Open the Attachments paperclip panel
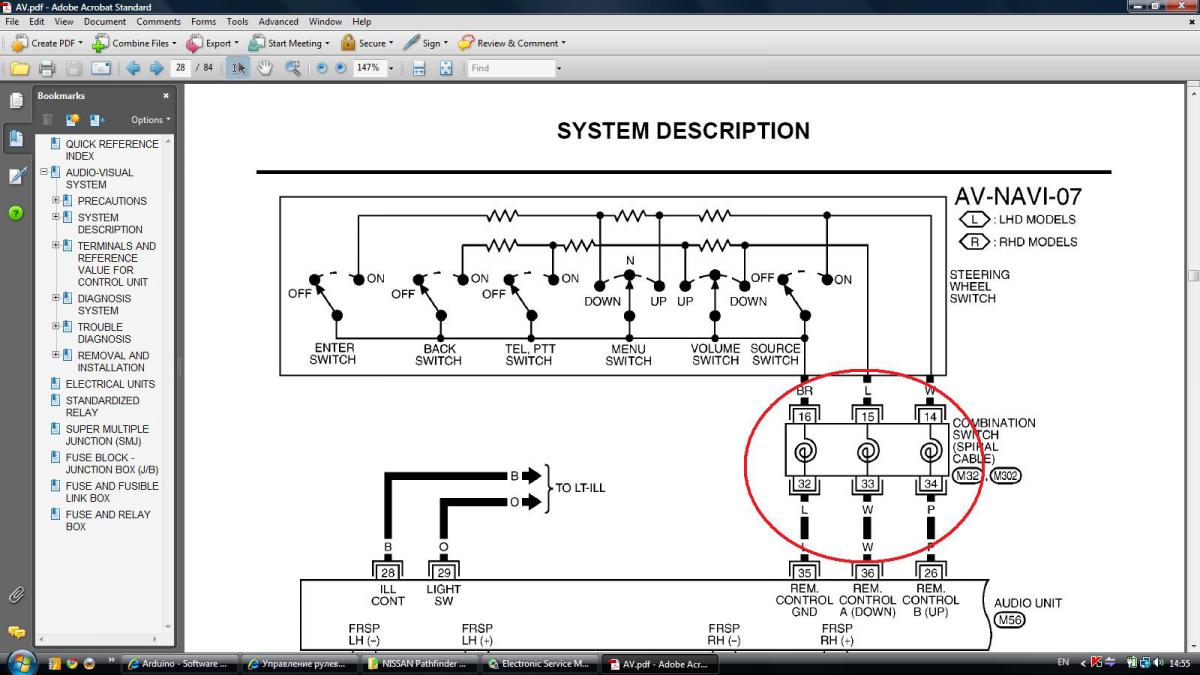Image resolution: width=1200 pixels, height=675 pixels. point(16,595)
